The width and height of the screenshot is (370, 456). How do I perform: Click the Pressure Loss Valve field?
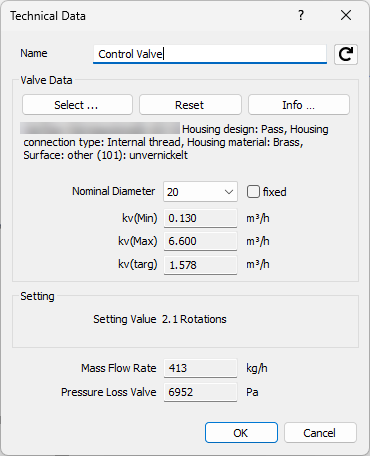200,392
